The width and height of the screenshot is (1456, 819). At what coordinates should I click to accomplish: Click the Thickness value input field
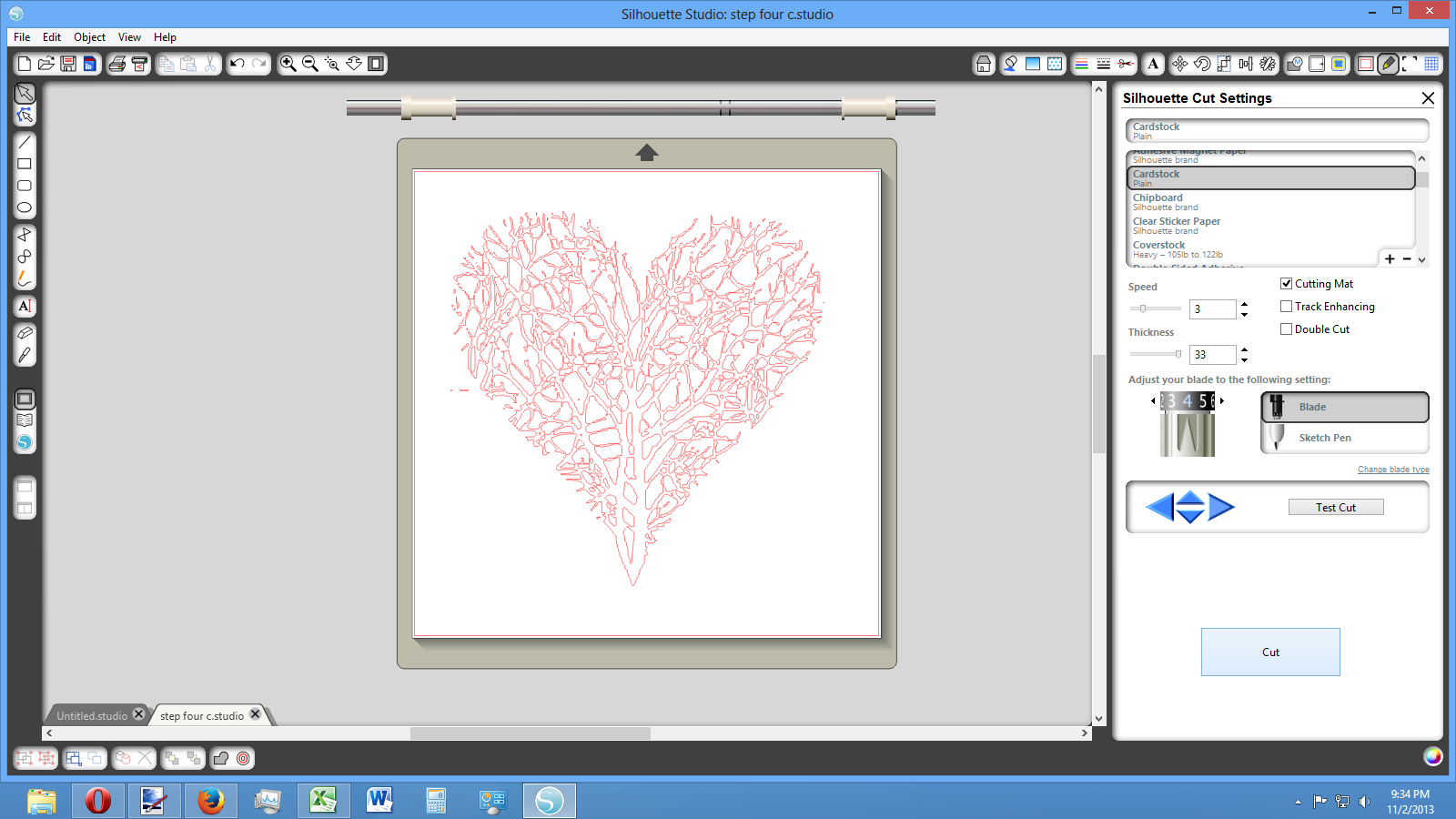tap(1212, 355)
